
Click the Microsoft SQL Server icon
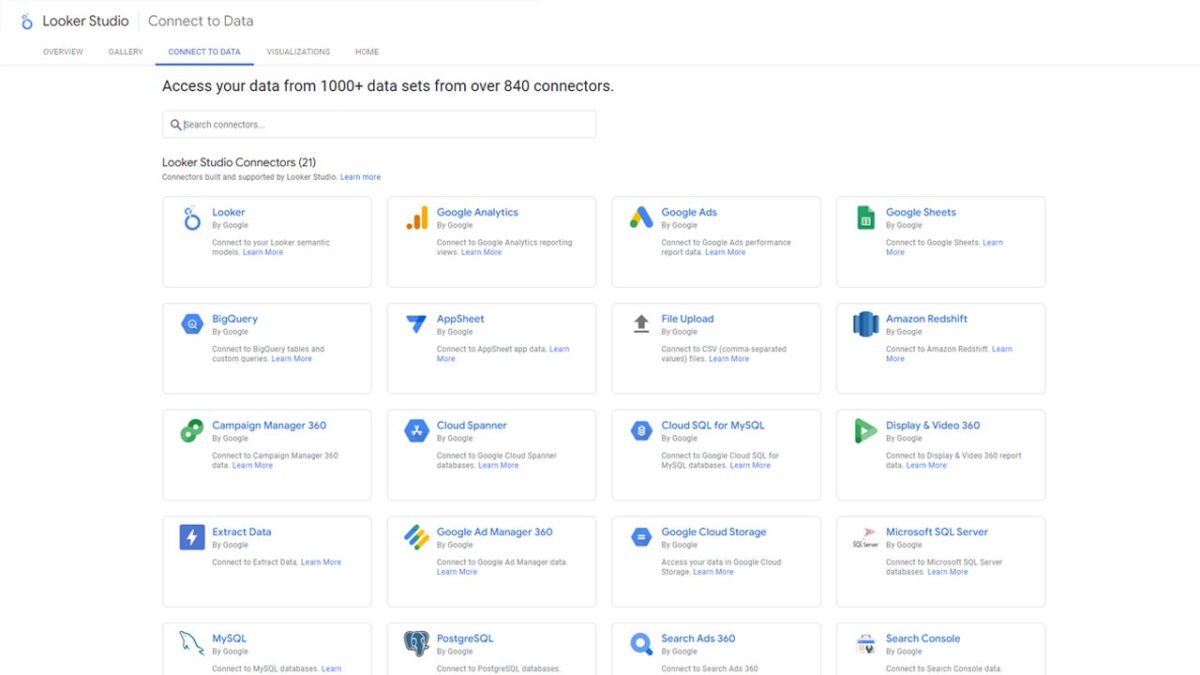(x=865, y=538)
